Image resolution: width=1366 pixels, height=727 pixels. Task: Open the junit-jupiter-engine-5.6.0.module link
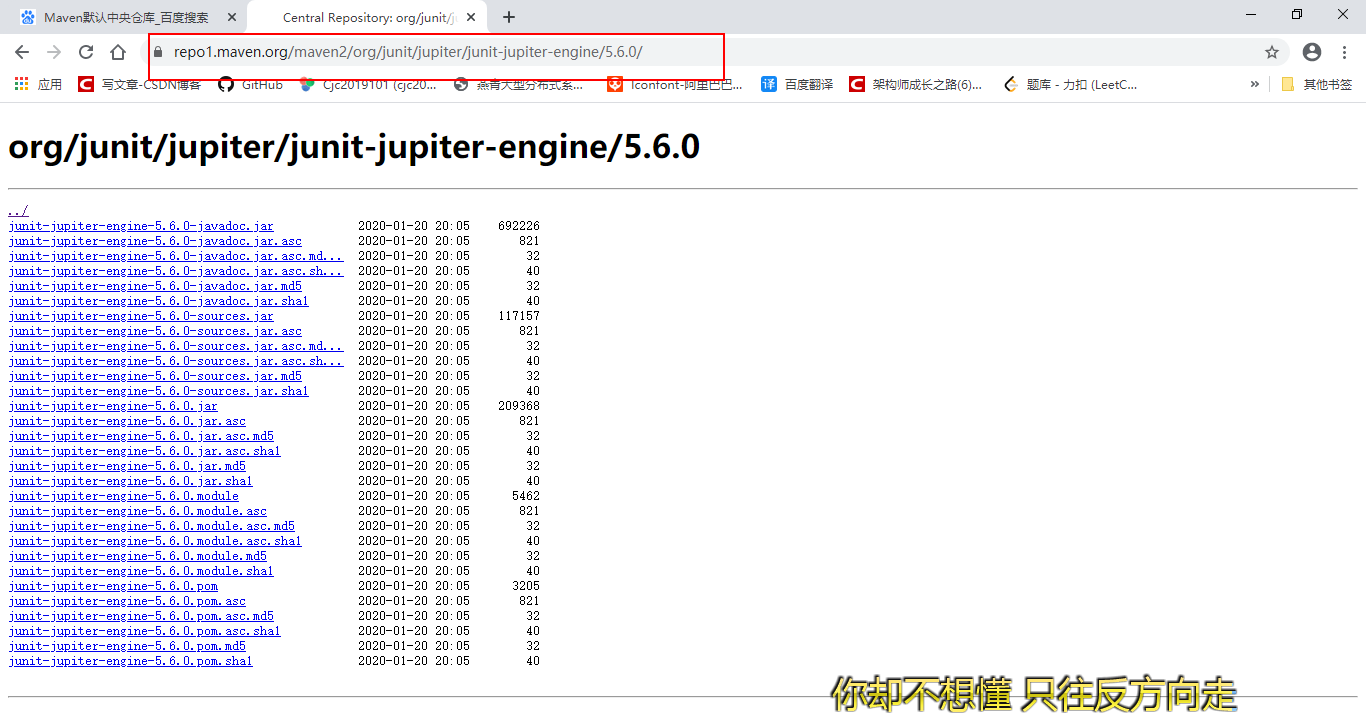click(x=123, y=496)
